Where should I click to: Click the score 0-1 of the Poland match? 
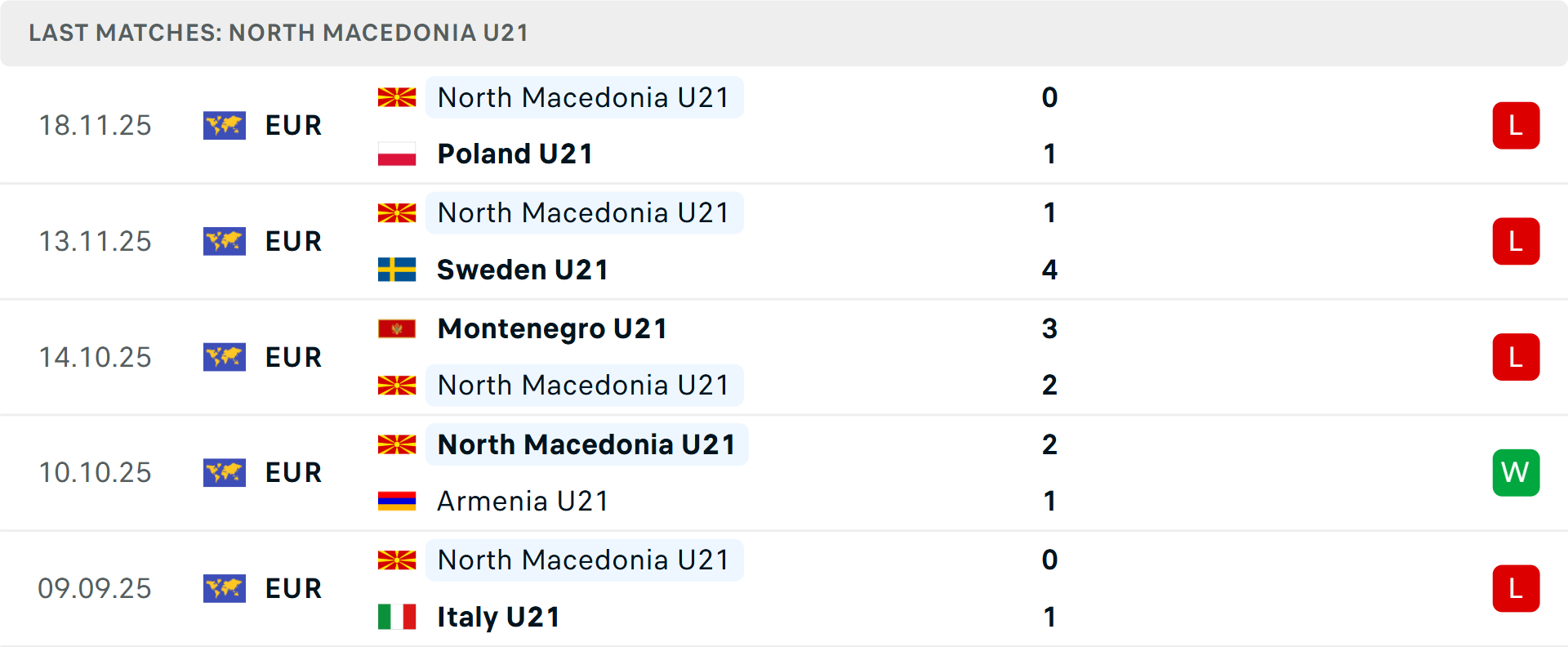pyautogui.click(x=1049, y=125)
